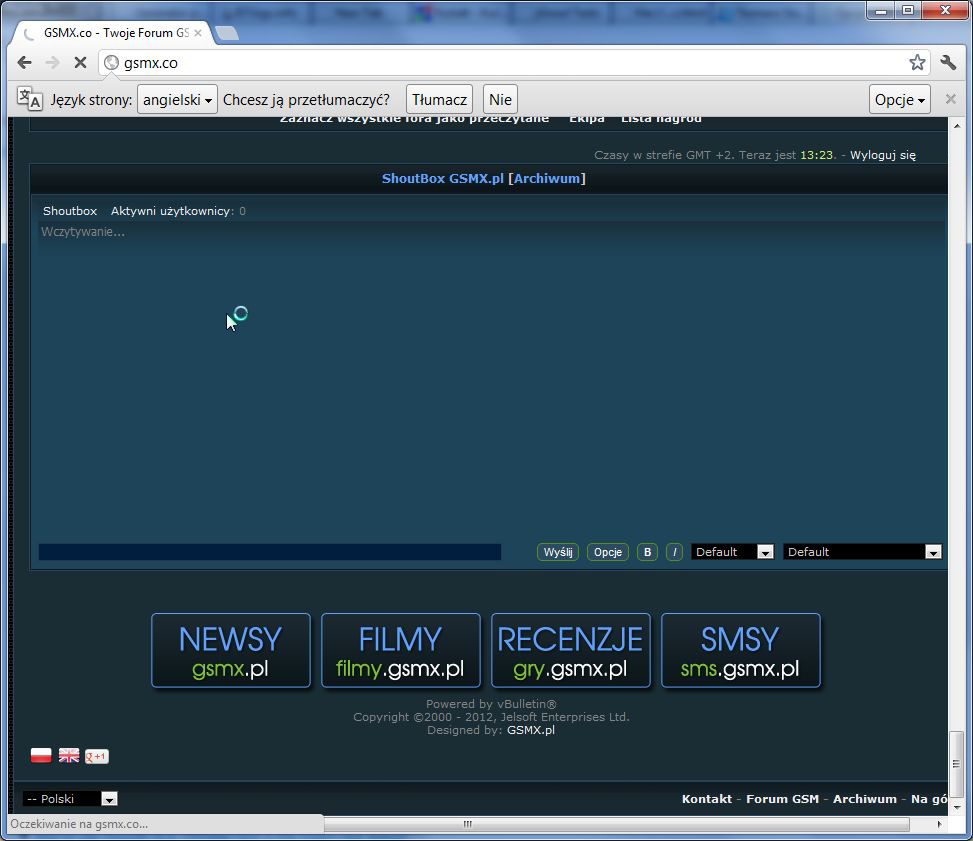Click the shoutbox message input field
Image resolution: width=973 pixels, height=841 pixels.
pyautogui.click(x=269, y=552)
